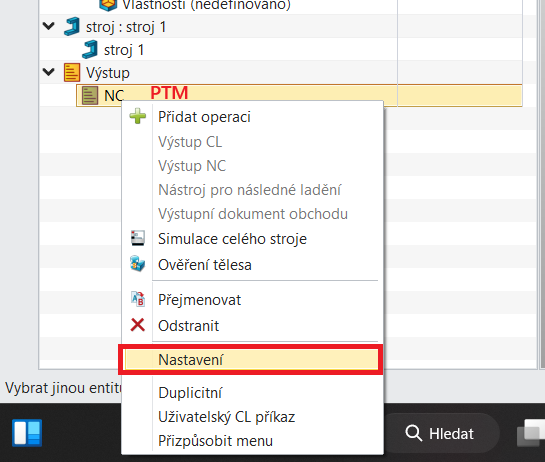545x462 pixels.
Task: Open Přizpůsobit menu option
Action: 215,441
